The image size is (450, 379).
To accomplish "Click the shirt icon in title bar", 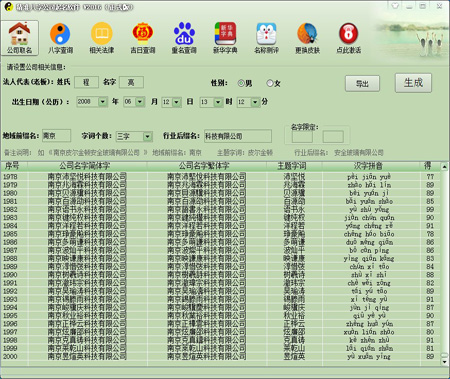I will [x=395, y=6].
